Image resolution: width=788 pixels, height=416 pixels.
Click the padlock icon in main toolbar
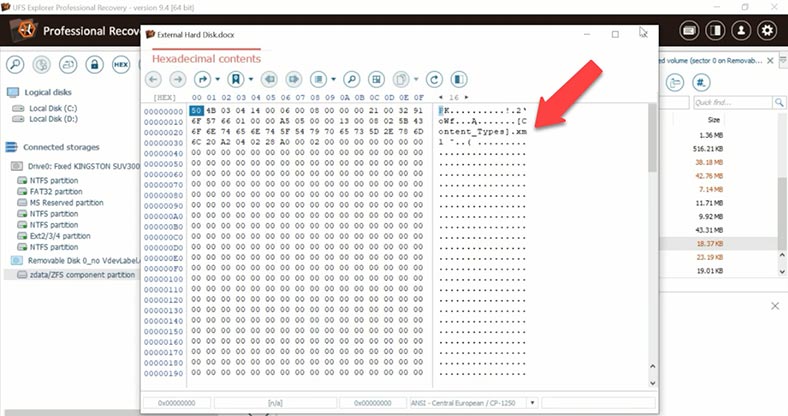pos(94,65)
